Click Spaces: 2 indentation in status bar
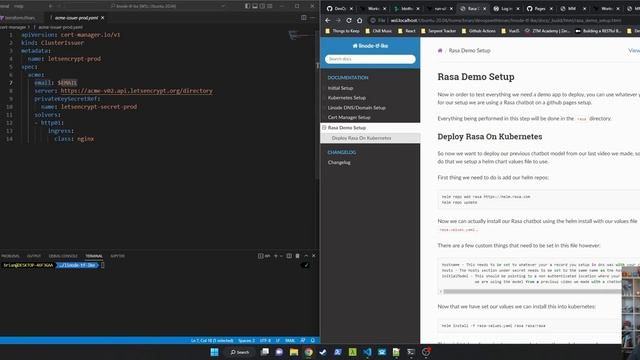The height and width of the screenshot is (360, 640). 246,340
